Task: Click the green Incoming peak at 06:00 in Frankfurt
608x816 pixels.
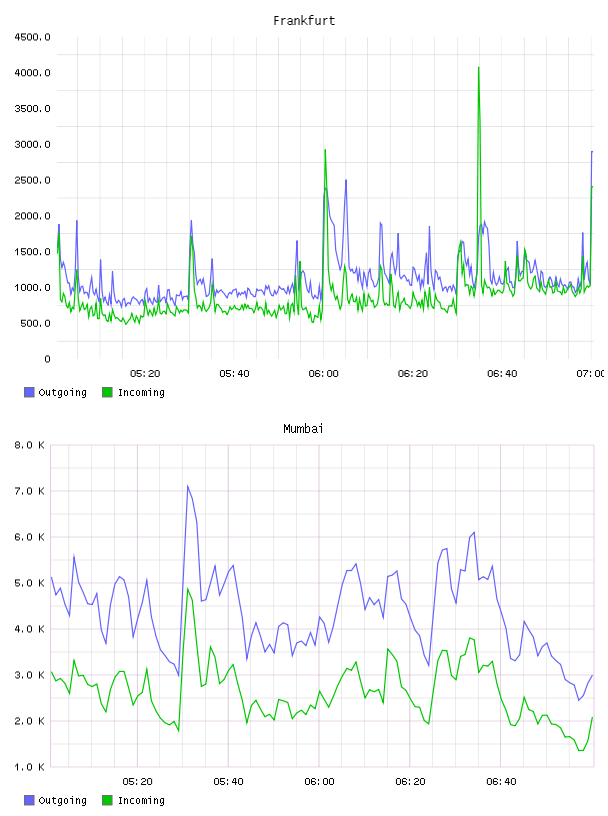Action: tap(325, 151)
